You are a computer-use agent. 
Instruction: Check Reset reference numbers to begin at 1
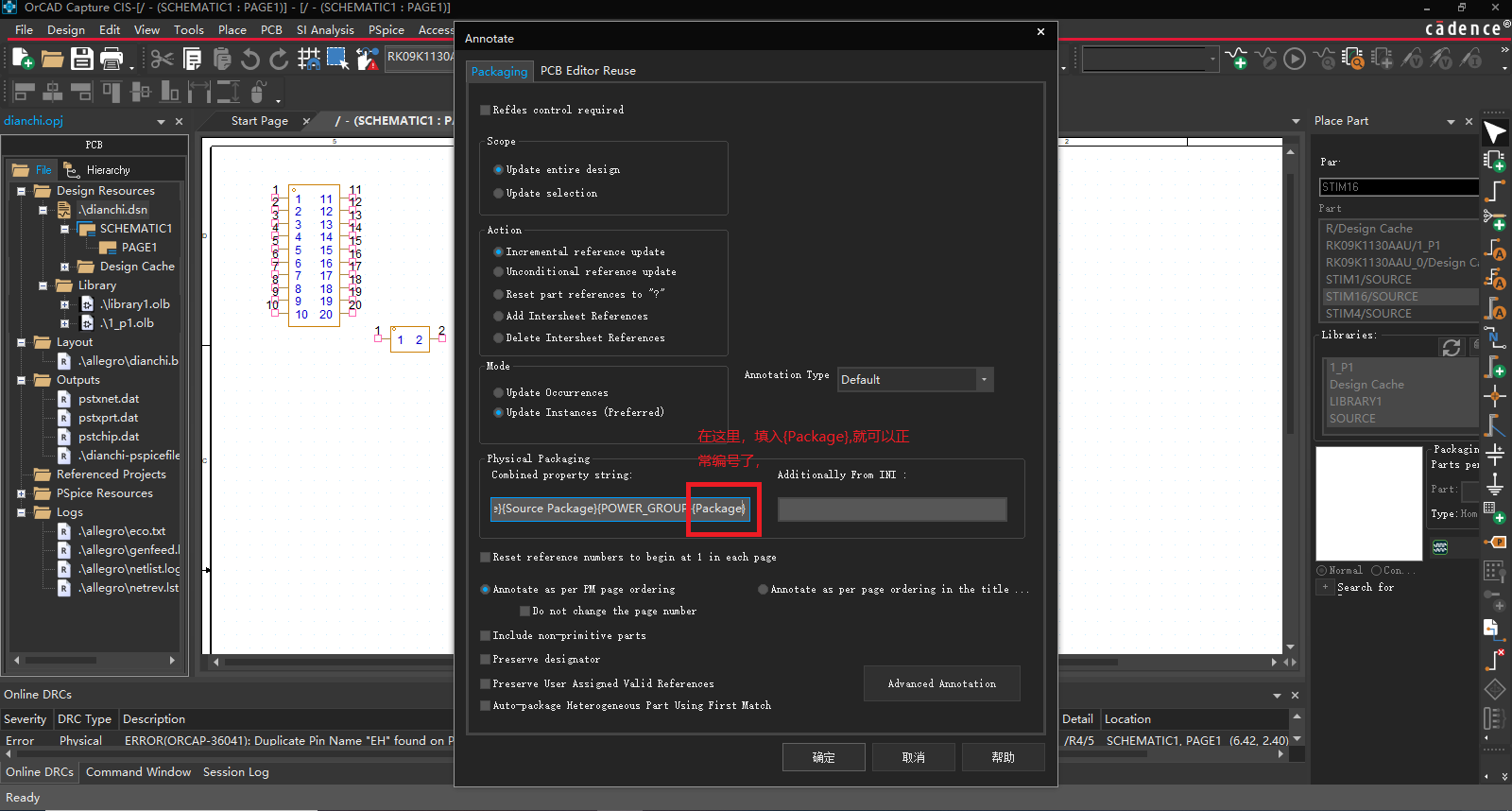click(x=485, y=557)
